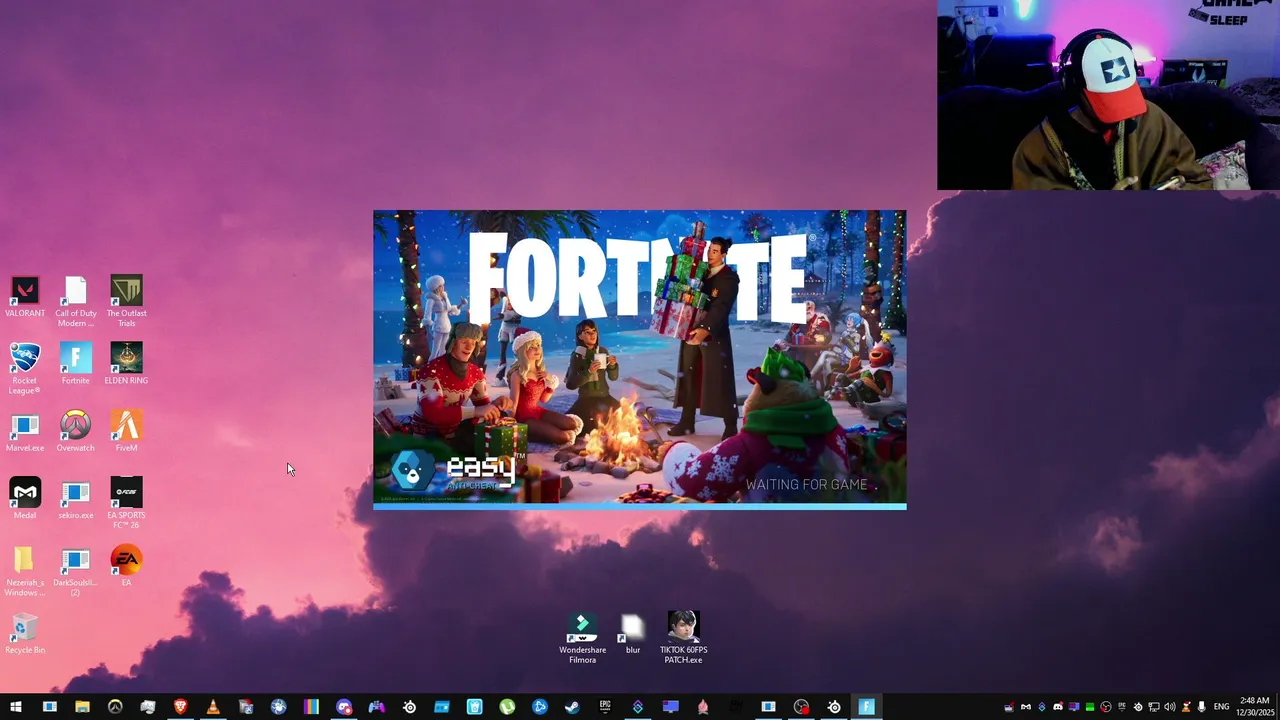Image resolution: width=1280 pixels, height=720 pixels.
Task: Open TIKTOK 60FPS PATCH.exe icon
Action: click(x=683, y=638)
